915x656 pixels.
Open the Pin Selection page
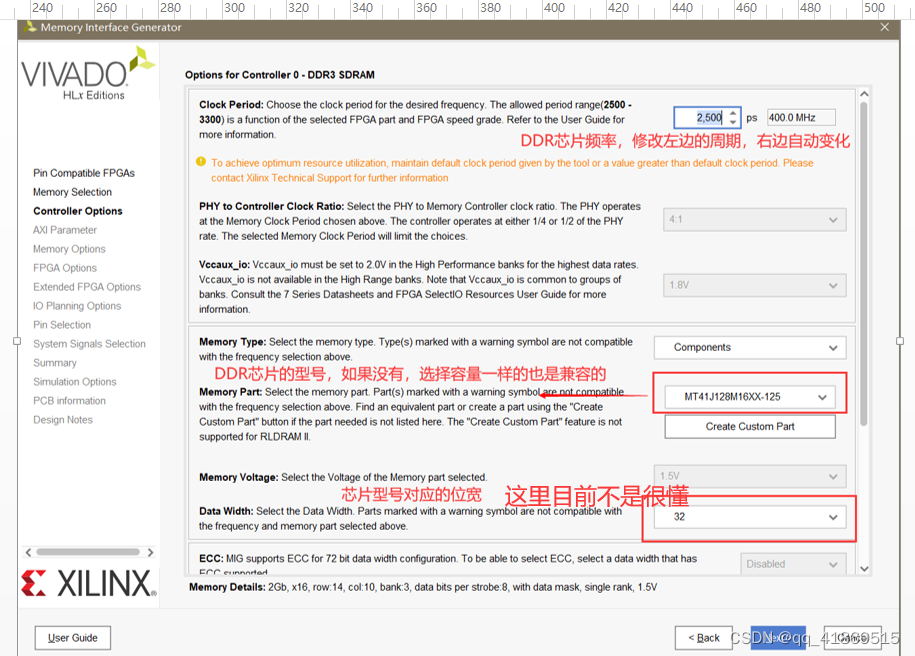[62, 324]
